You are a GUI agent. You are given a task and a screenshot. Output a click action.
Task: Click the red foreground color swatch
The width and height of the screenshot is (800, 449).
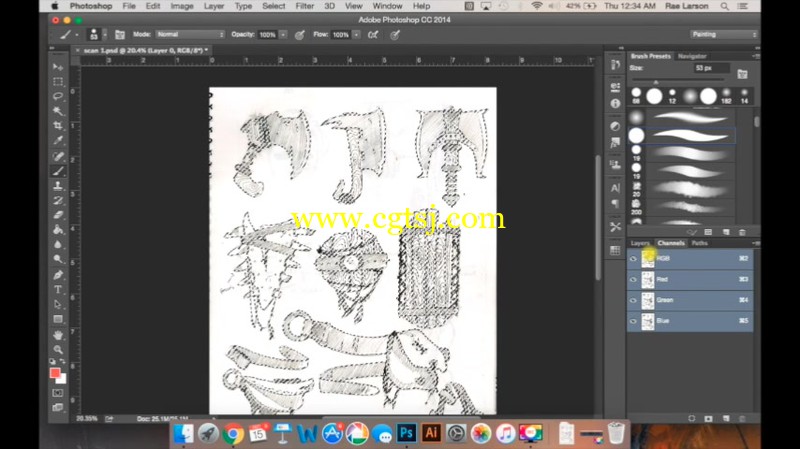[55, 373]
